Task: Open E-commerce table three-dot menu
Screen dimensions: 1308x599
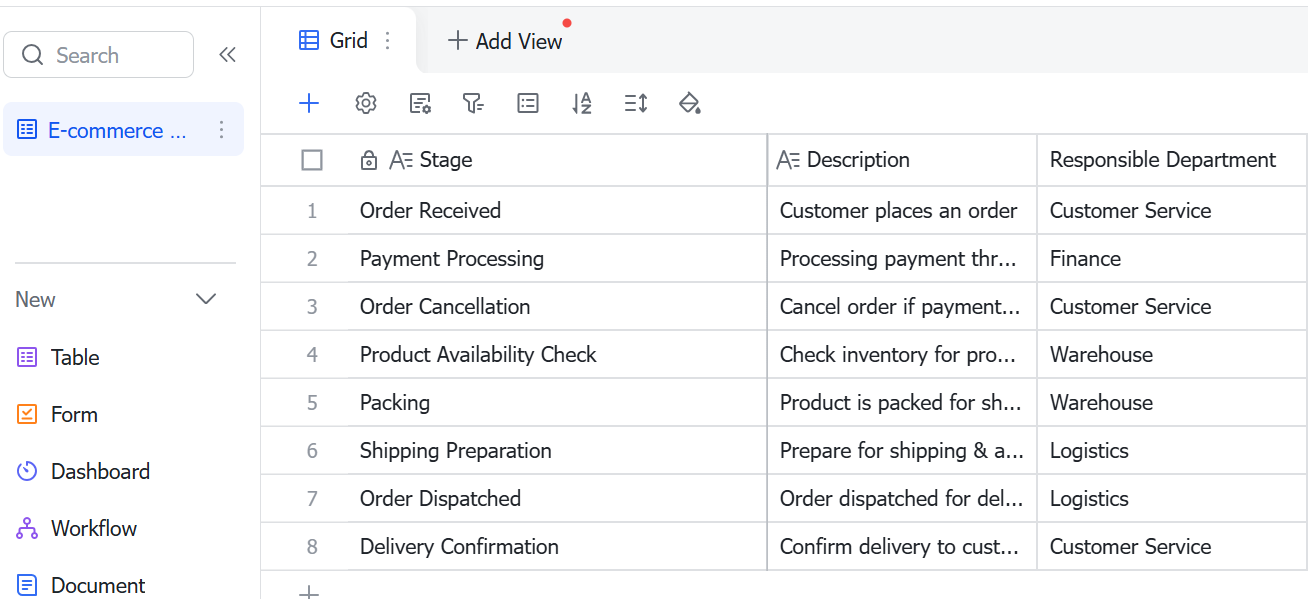Action: pos(222,130)
